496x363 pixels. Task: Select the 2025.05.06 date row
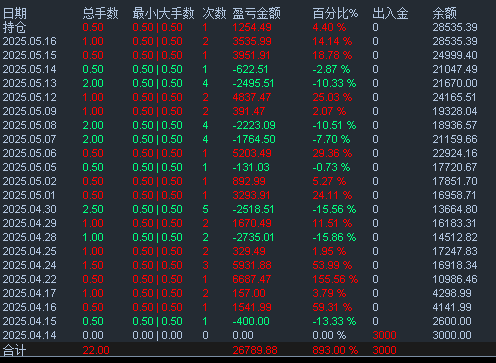click(30, 153)
